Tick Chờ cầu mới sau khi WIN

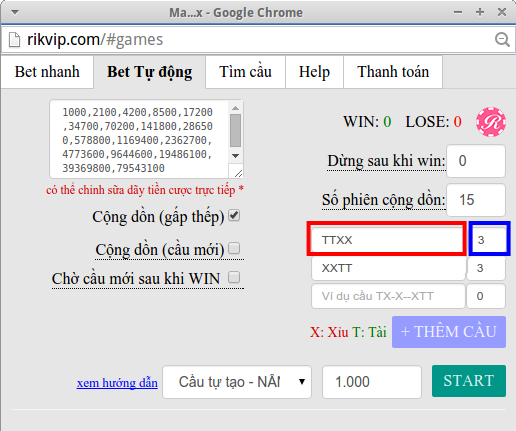pyautogui.click(x=234, y=277)
